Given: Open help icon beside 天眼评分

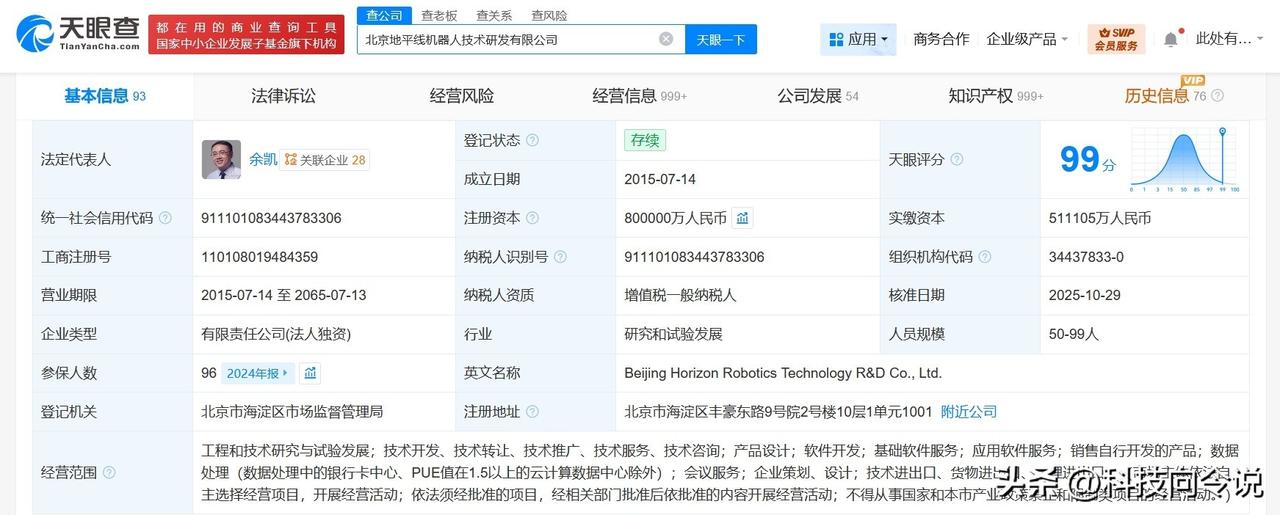Looking at the screenshot, I should pos(957,160).
